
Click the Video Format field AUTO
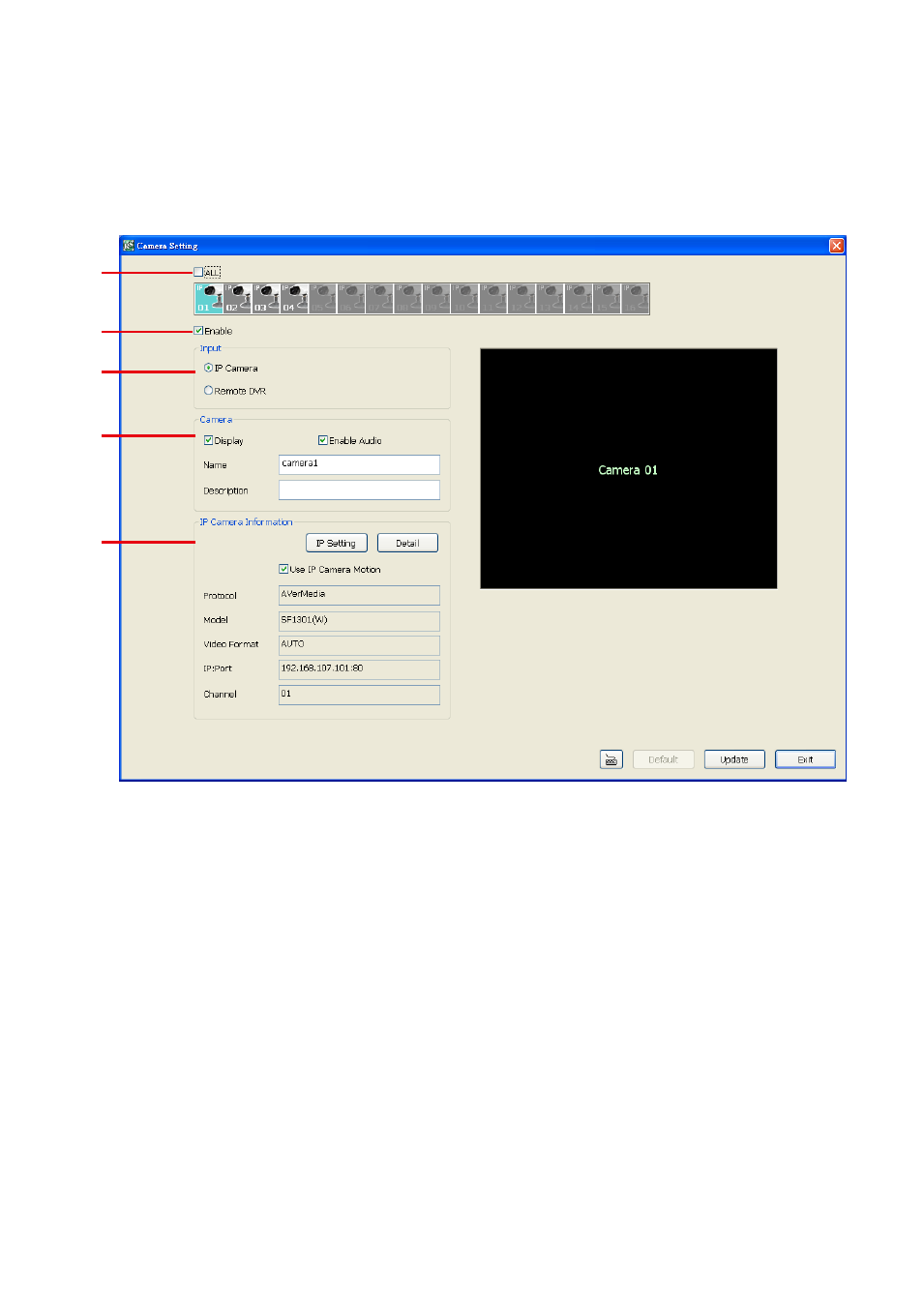tap(359, 644)
